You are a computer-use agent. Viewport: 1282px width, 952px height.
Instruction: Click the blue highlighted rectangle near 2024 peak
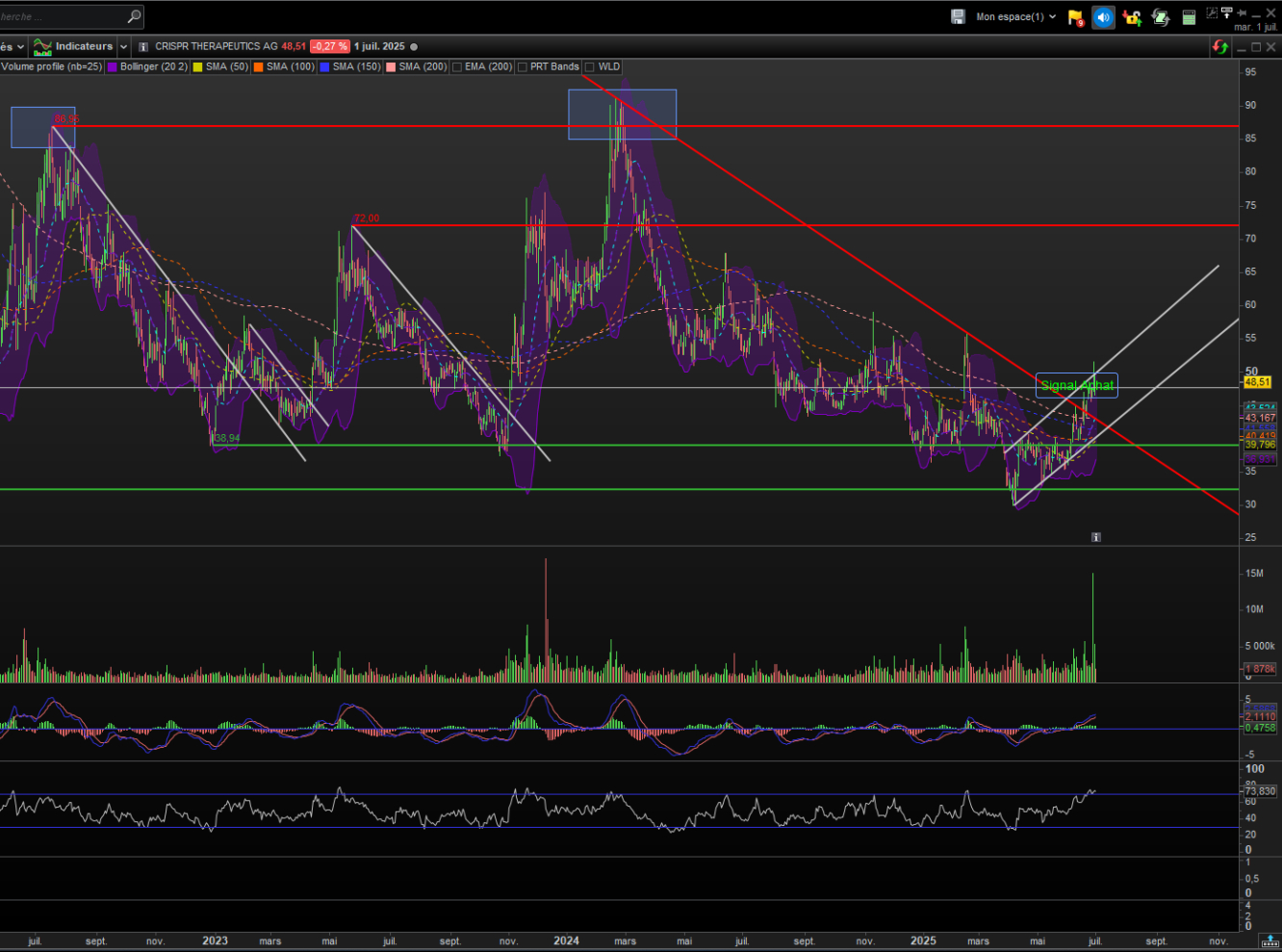622,115
